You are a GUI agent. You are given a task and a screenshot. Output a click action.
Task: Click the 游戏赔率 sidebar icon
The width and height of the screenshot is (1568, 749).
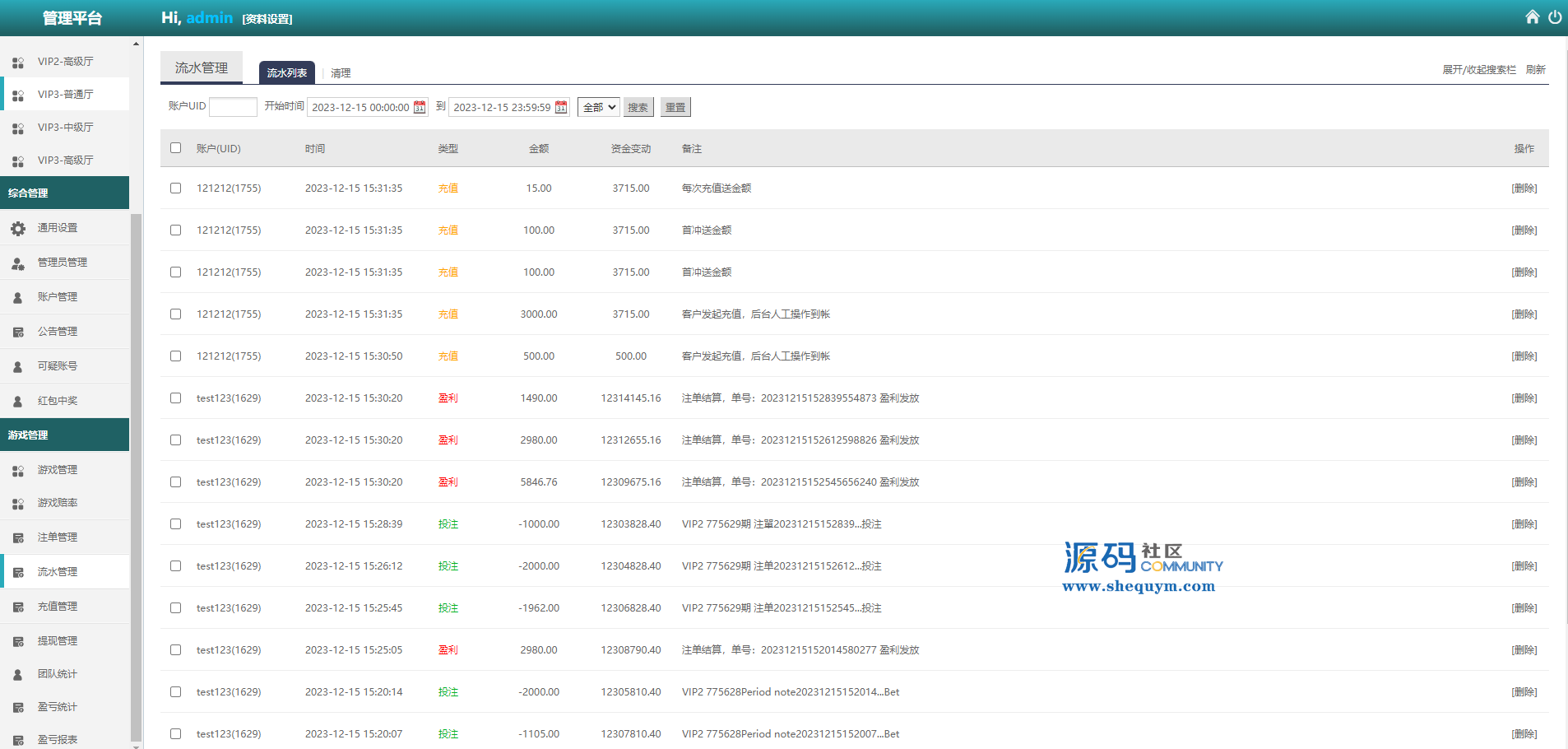[x=18, y=504]
